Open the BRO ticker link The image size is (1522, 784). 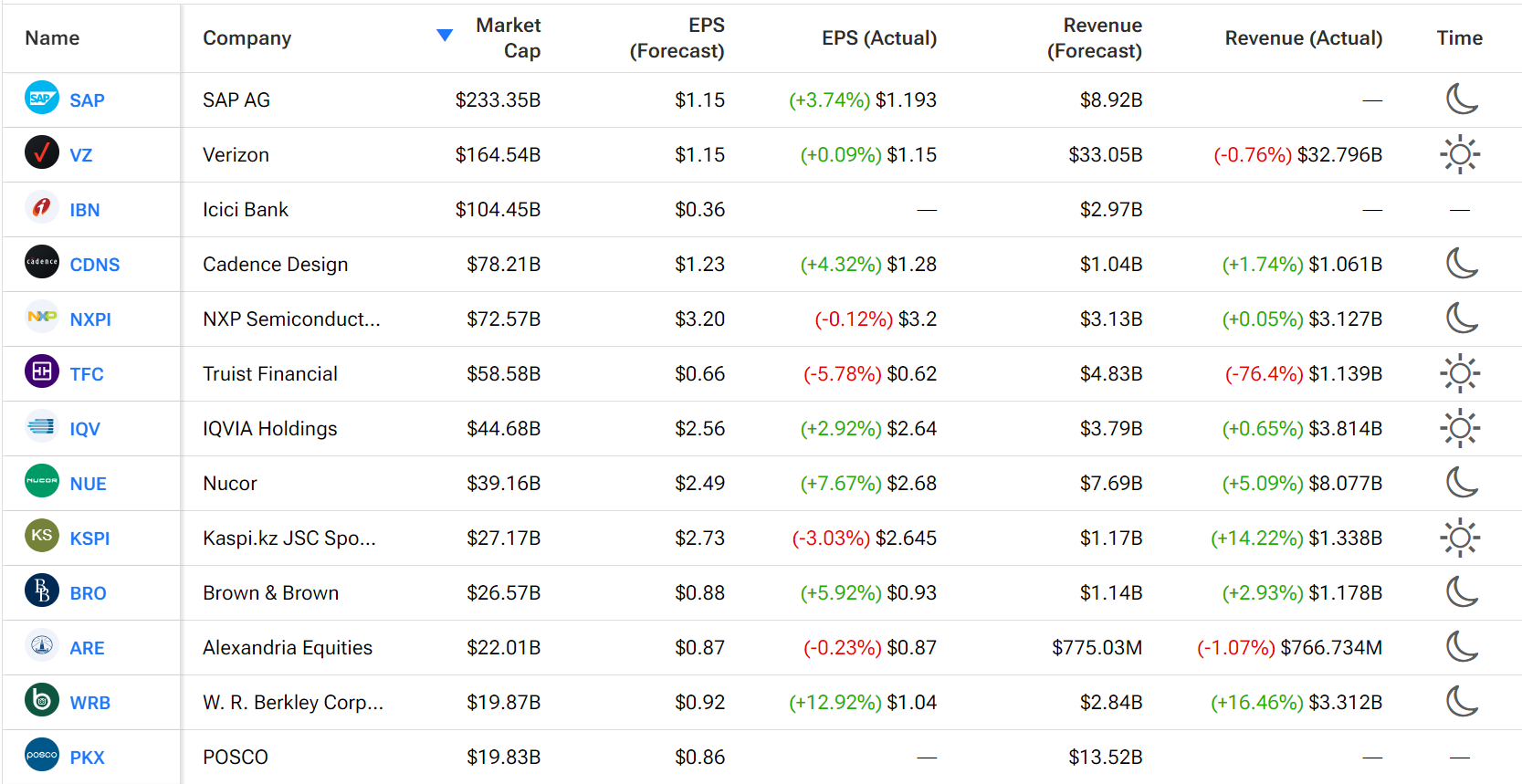click(x=89, y=593)
